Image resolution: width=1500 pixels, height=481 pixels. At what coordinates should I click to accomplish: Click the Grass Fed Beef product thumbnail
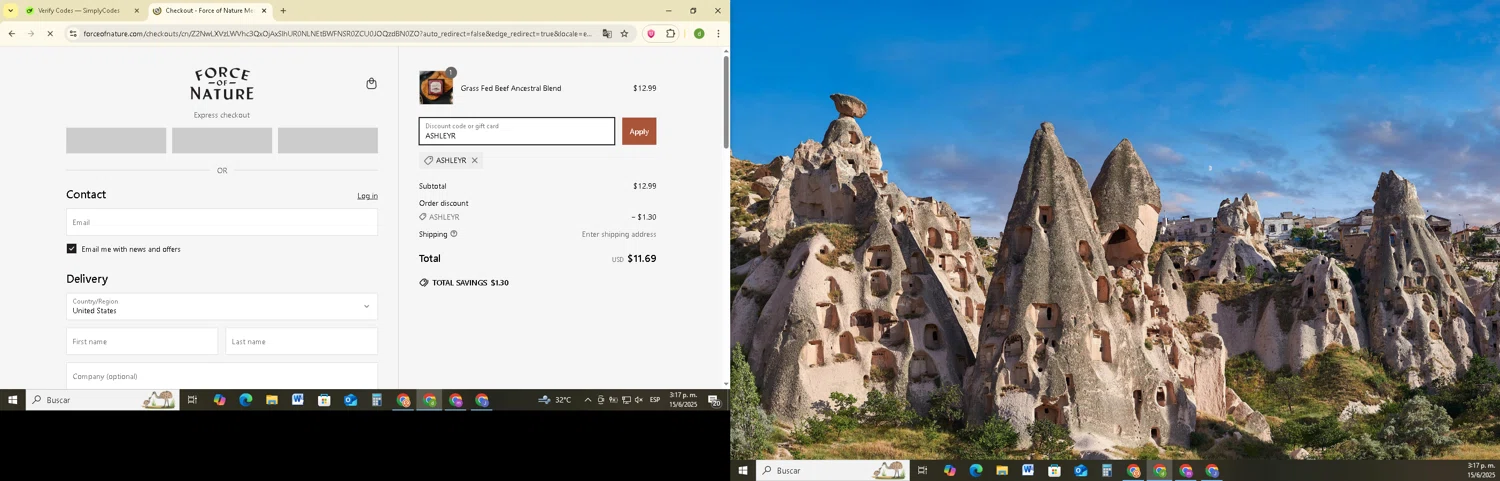[436, 88]
